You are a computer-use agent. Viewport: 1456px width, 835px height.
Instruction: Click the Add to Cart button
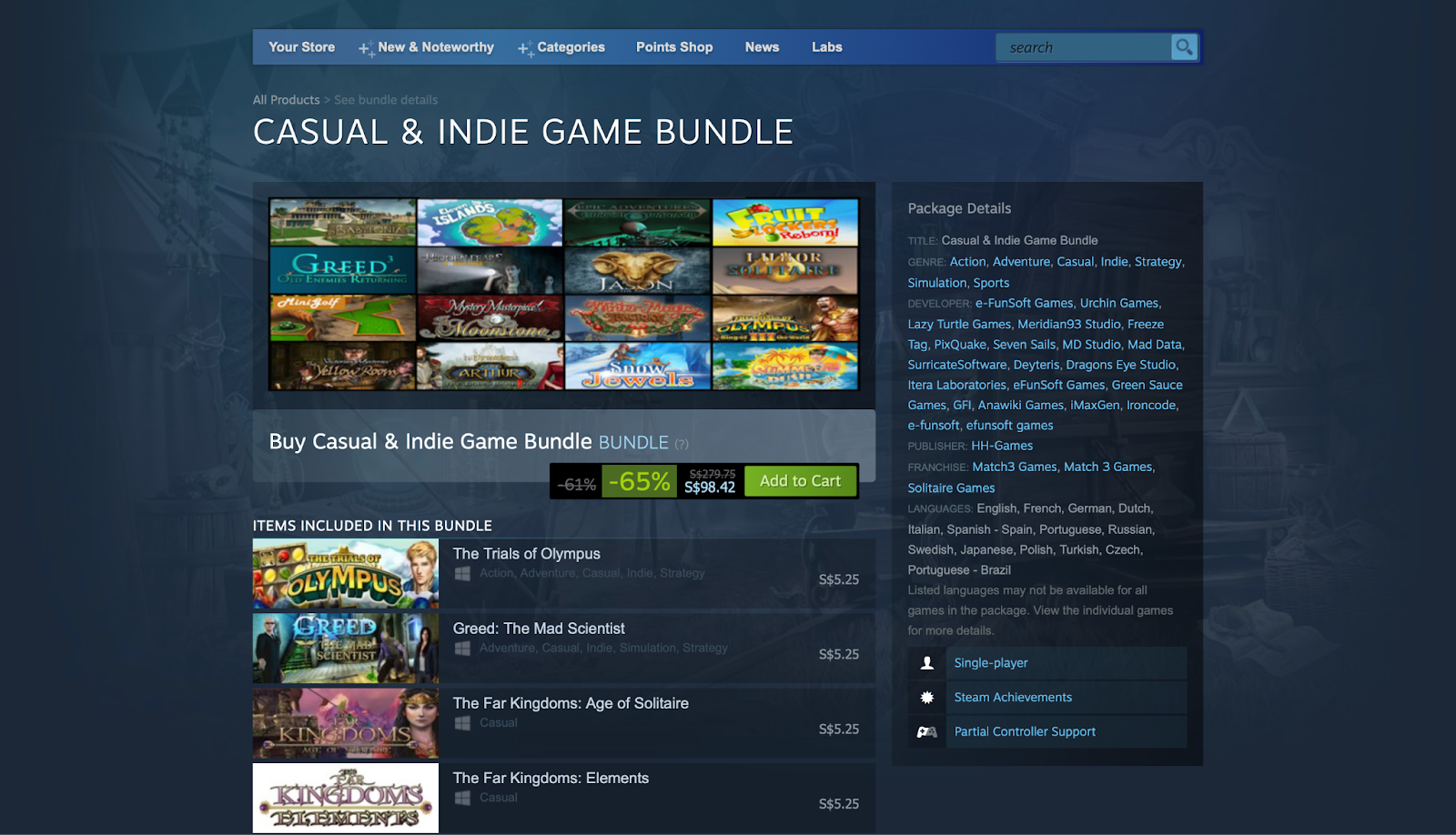coord(800,481)
